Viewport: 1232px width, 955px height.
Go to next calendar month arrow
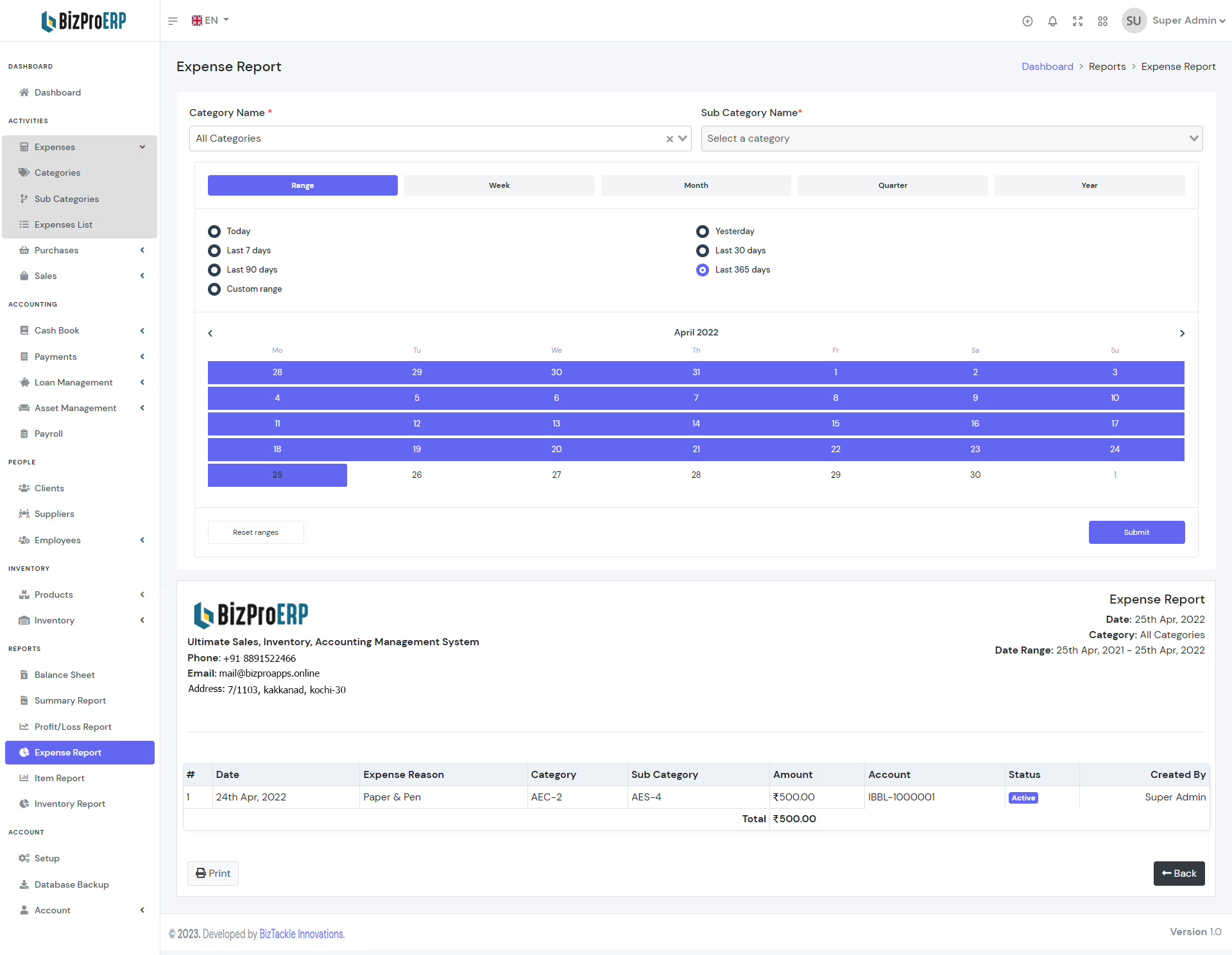(x=1182, y=333)
